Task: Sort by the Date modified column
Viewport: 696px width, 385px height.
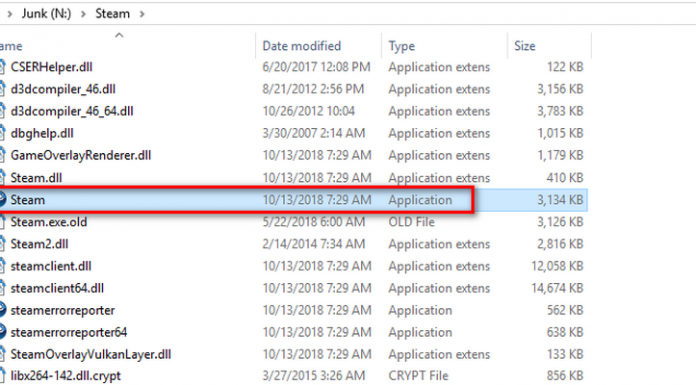Action: coord(302,46)
